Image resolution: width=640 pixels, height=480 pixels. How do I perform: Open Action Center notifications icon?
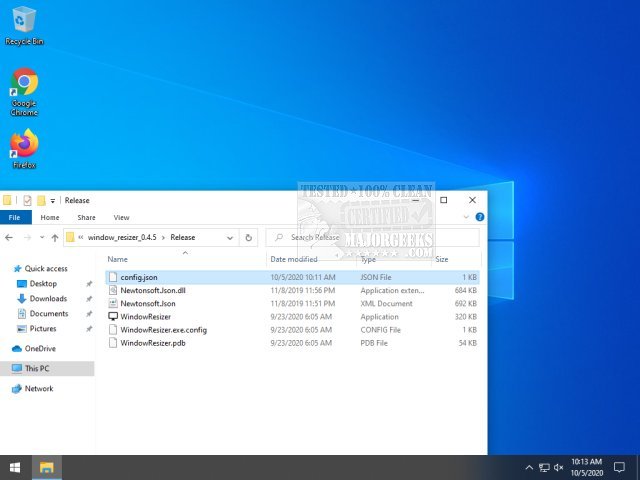click(x=619, y=467)
